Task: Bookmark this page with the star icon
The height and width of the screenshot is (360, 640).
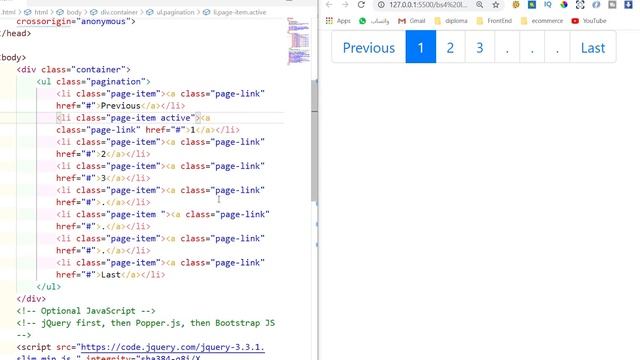Action: click(x=496, y=4)
